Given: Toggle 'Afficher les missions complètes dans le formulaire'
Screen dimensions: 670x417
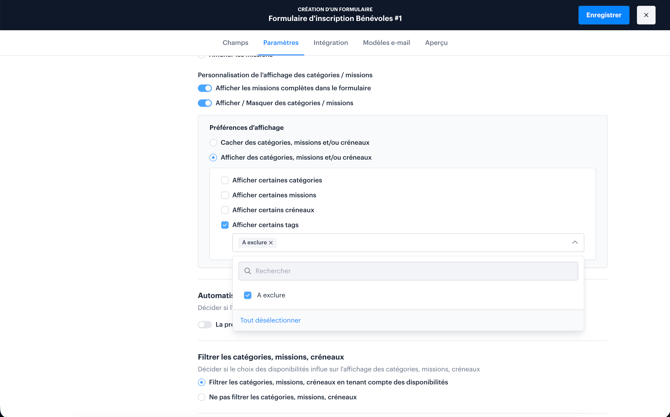Looking at the screenshot, I should [205, 88].
